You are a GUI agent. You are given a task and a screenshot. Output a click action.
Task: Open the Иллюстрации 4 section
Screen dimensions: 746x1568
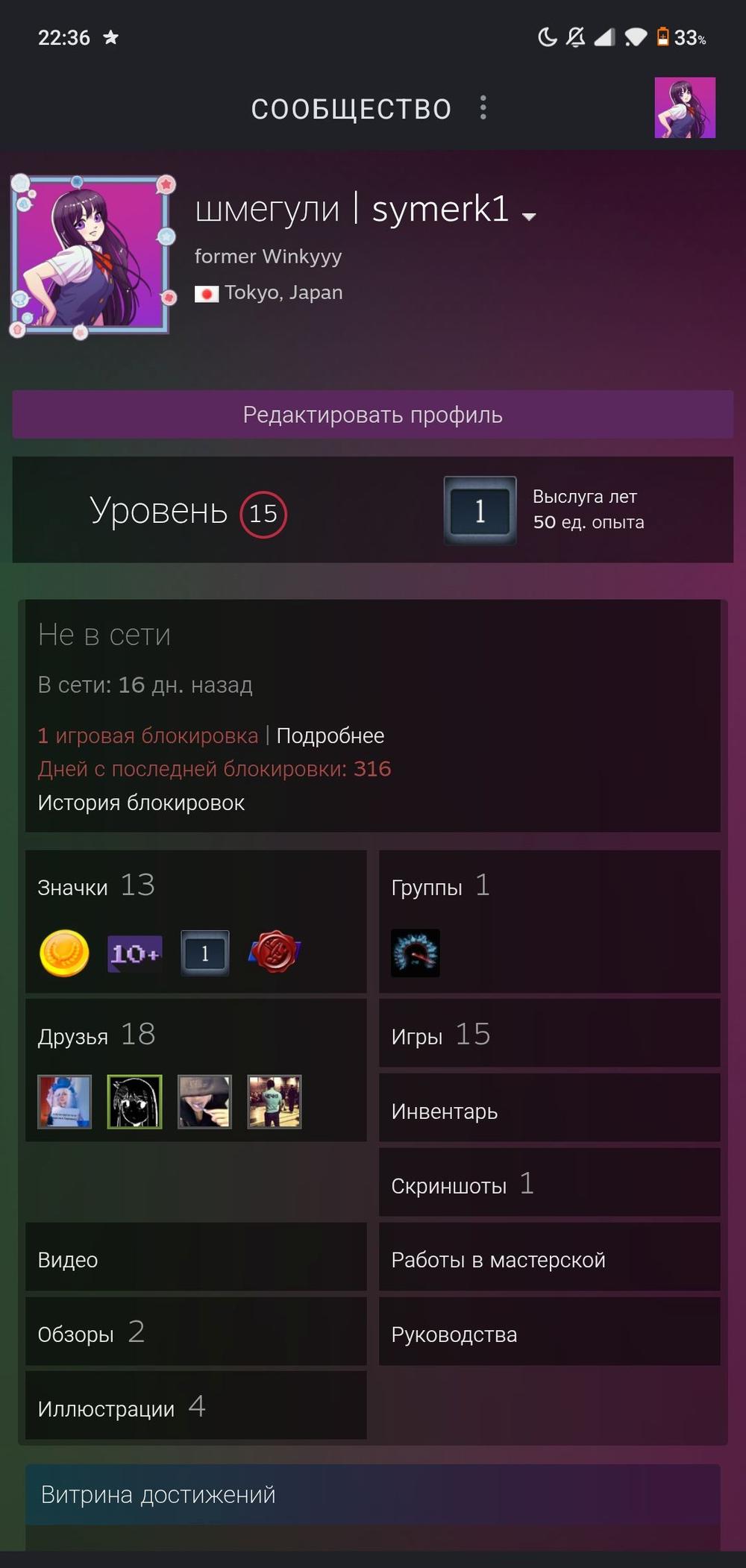pyautogui.click(x=196, y=1406)
